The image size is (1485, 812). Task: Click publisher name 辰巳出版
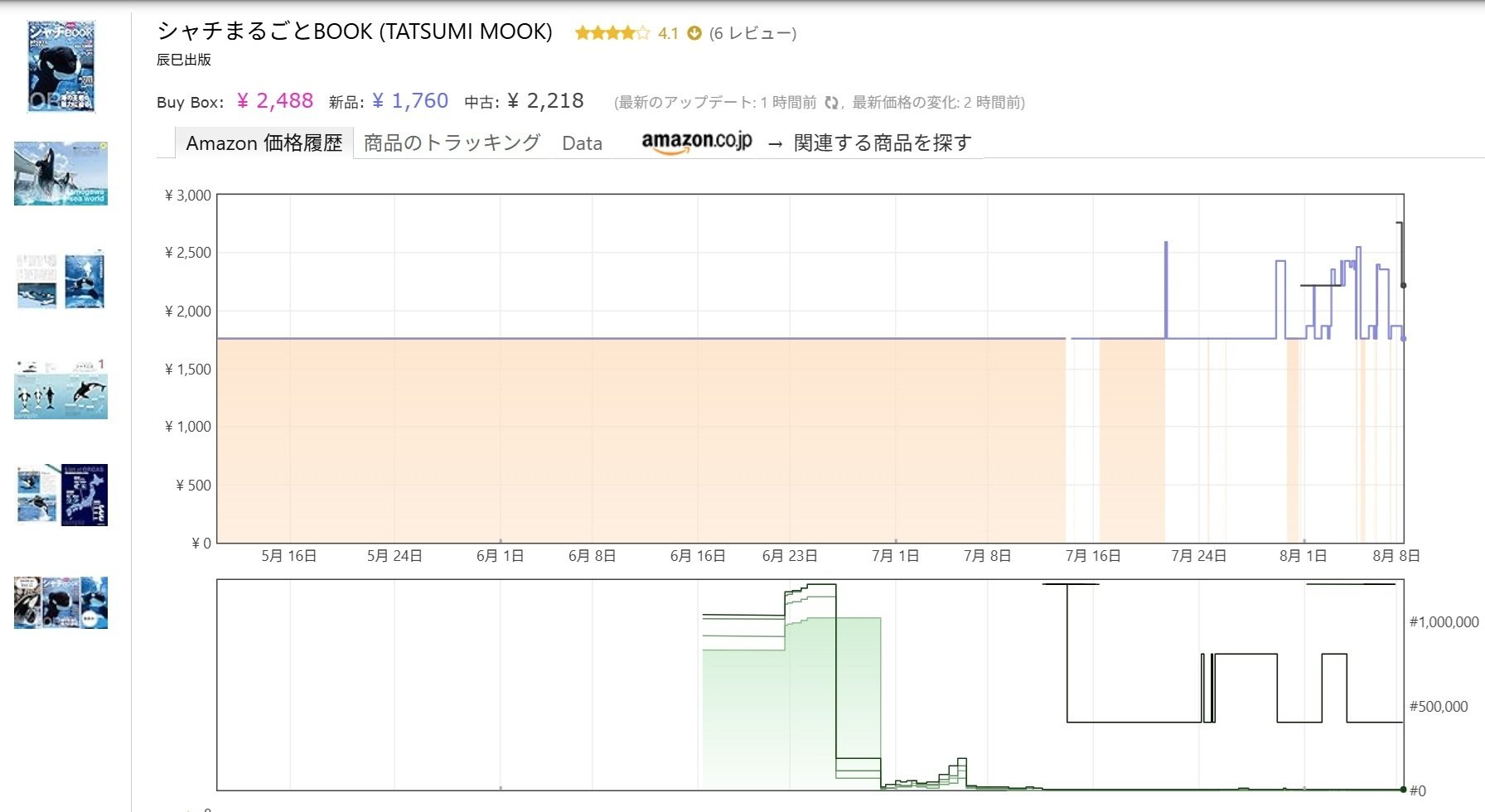coord(184,60)
